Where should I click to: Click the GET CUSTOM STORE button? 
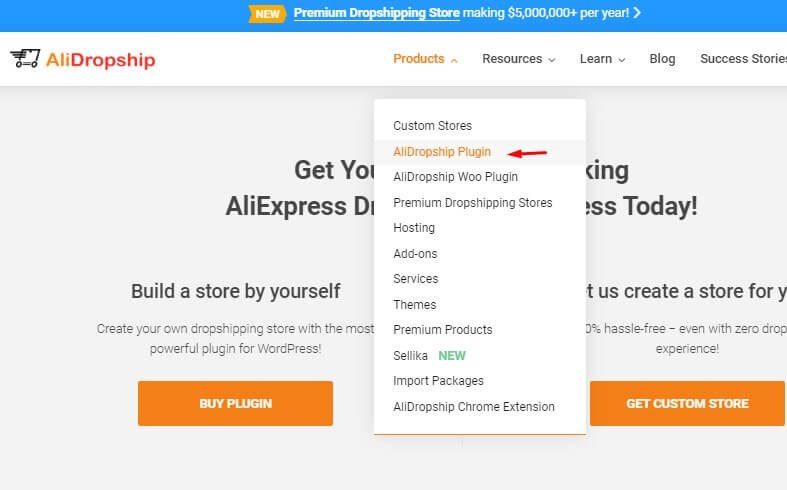pos(687,403)
